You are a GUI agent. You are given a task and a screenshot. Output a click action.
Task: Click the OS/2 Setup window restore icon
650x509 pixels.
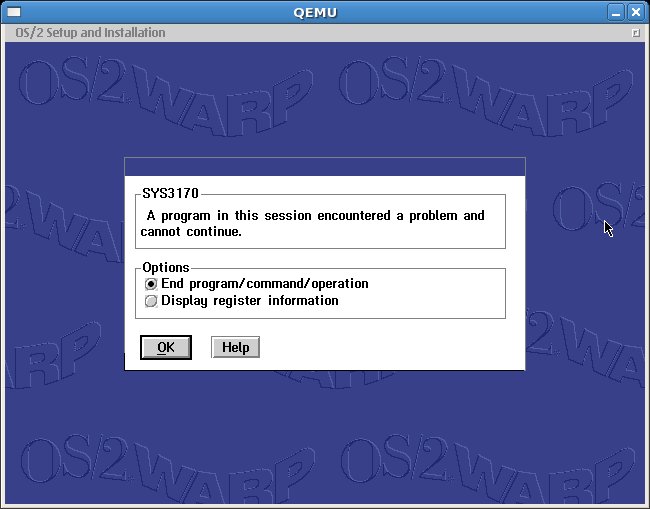point(636,33)
